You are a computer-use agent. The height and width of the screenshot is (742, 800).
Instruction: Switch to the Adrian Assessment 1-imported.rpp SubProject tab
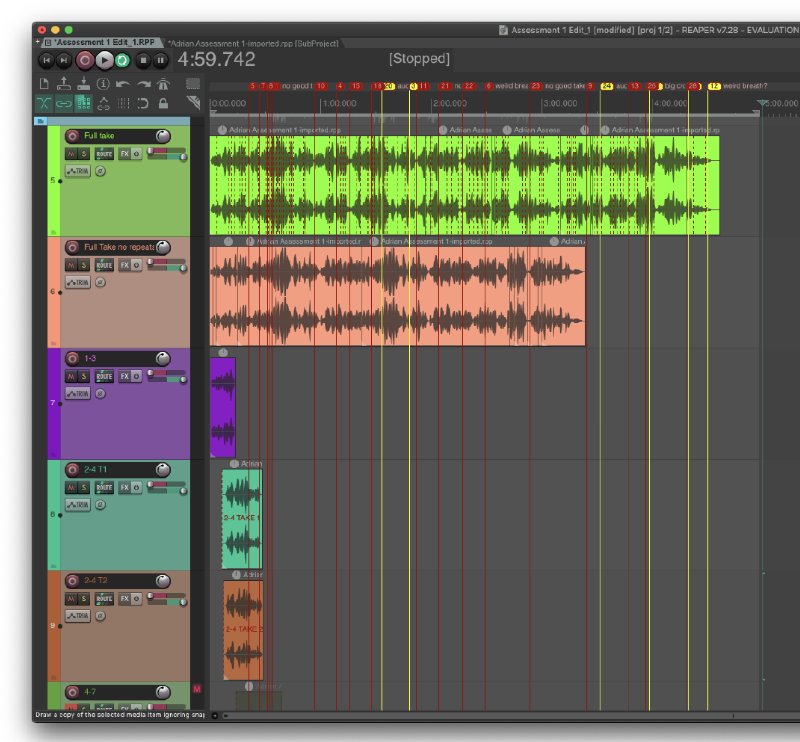(x=254, y=43)
